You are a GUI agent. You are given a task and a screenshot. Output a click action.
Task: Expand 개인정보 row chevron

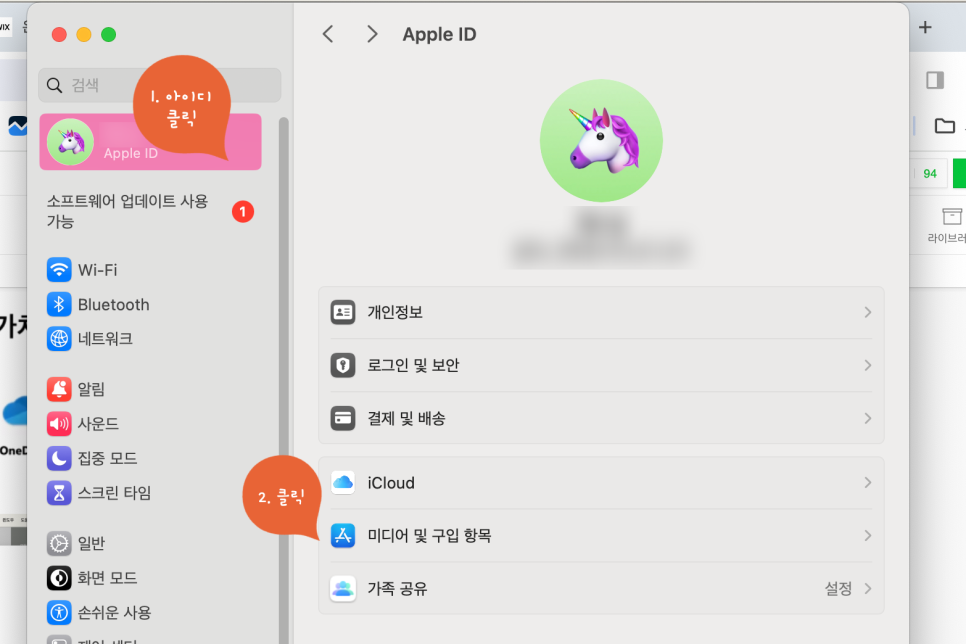tap(867, 312)
